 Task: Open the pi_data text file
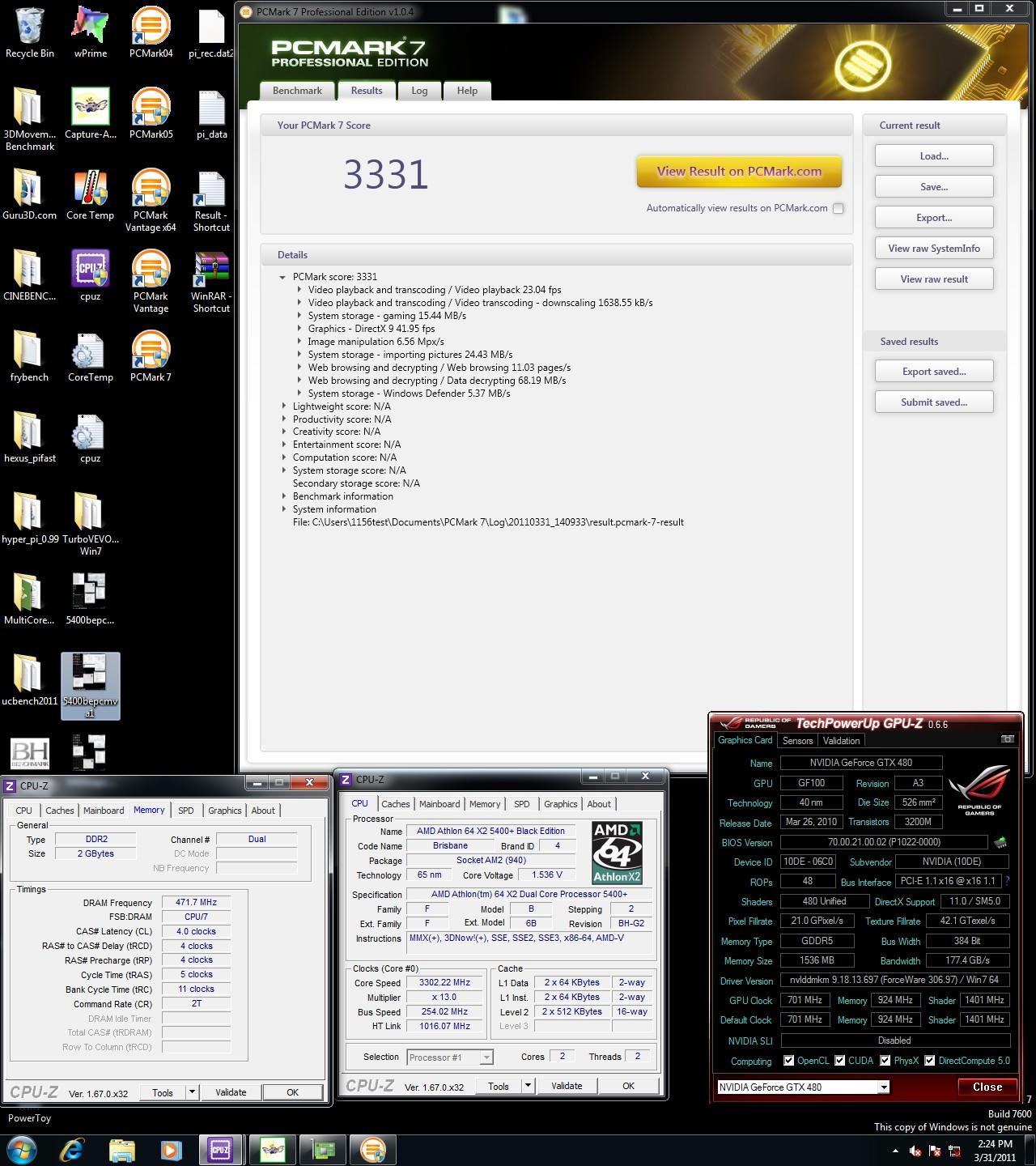coord(211,113)
